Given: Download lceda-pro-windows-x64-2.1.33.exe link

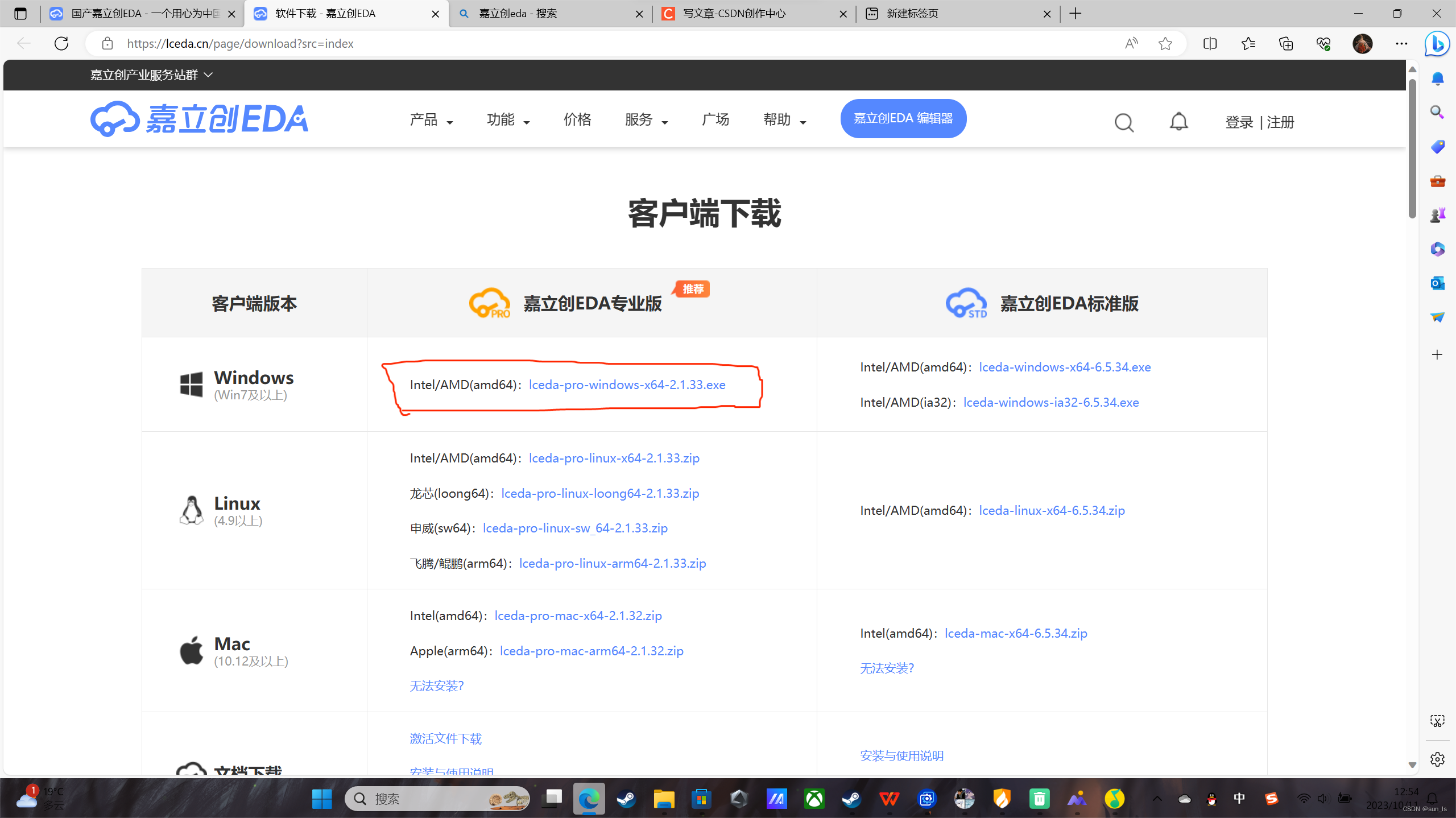Looking at the screenshot, I should [627, 385].
